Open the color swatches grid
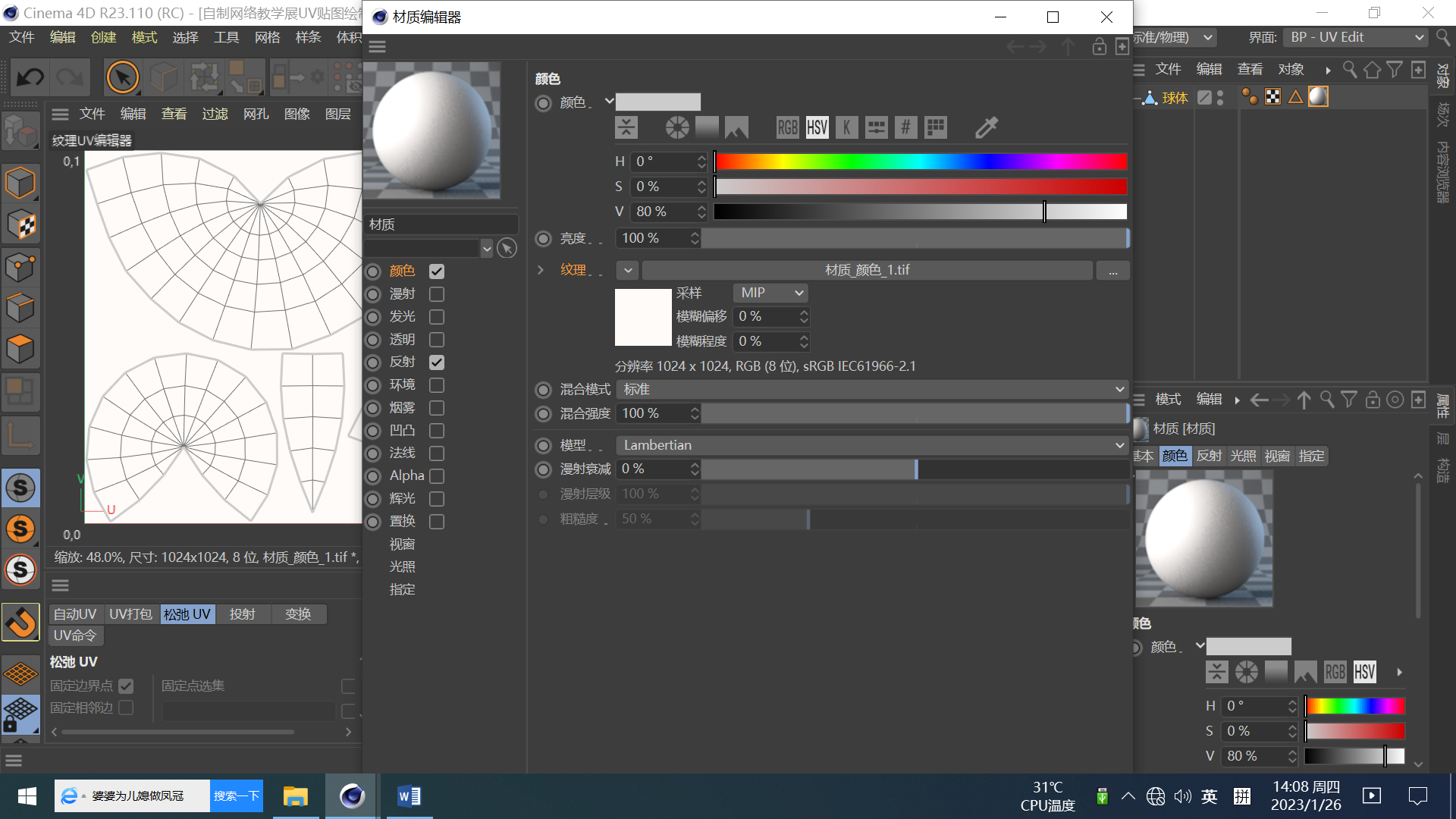This screenshot has width=1456, height=819. coord(936,127)
